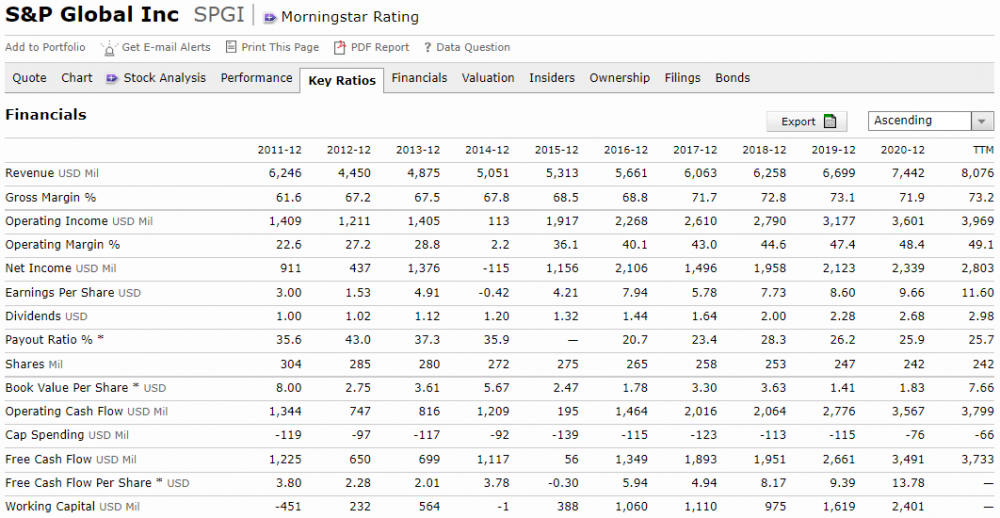The width and height of the screenshot is (1000, 518).
Task: Click the 2011-12 column header
Action: click(x=279, y=150)
